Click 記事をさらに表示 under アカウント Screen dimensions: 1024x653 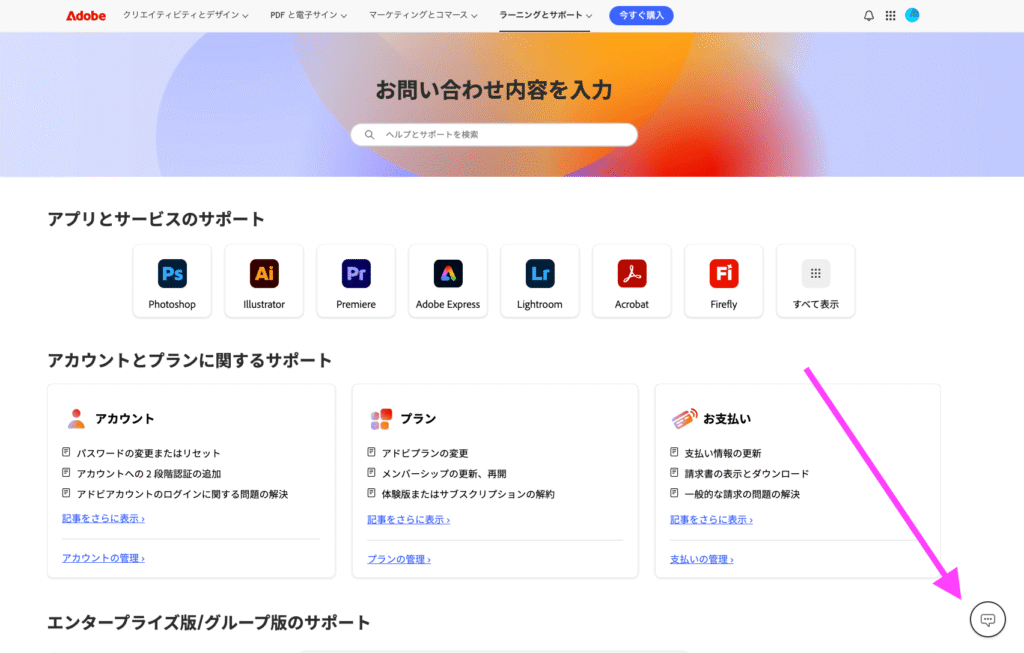103,518
